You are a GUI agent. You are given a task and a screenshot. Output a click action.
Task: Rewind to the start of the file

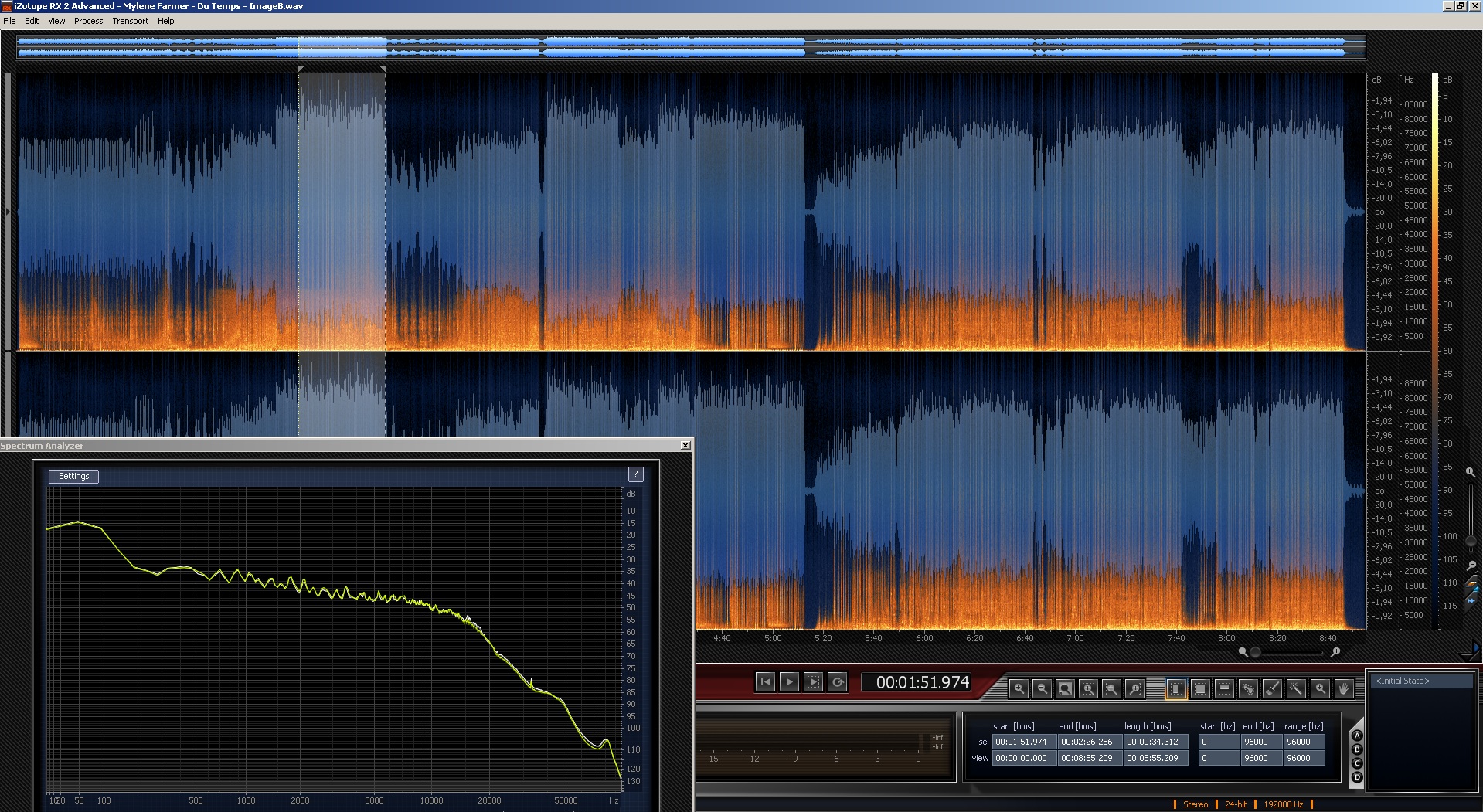[x=765, y=681]
